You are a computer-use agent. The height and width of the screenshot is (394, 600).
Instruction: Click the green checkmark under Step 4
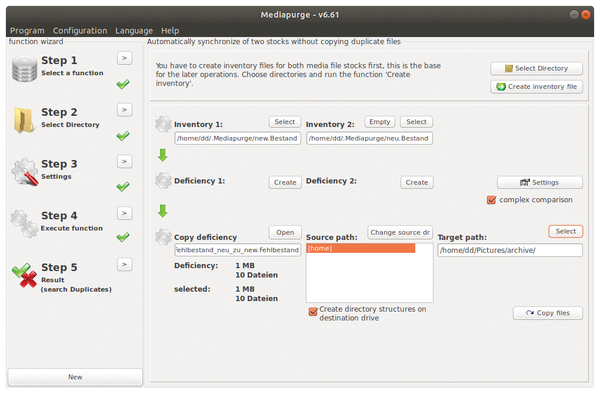[123, 237]
